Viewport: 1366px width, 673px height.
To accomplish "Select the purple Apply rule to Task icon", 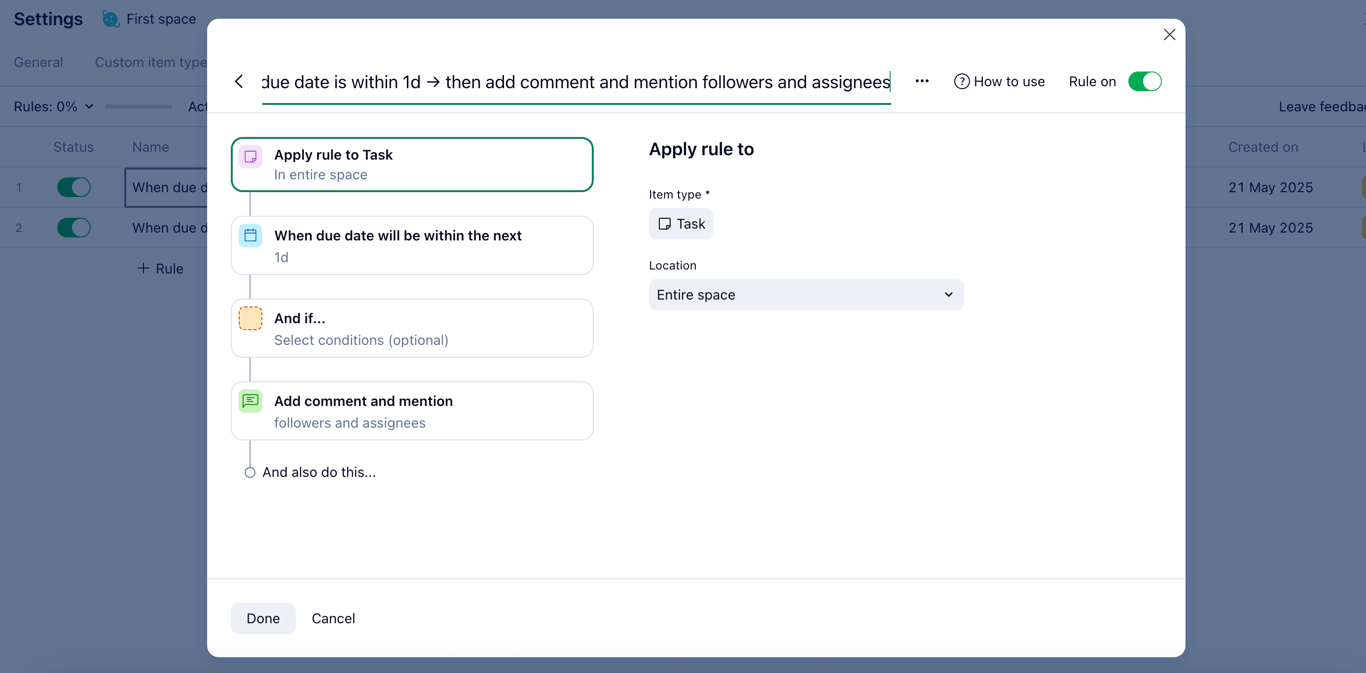I will point(251,156).
